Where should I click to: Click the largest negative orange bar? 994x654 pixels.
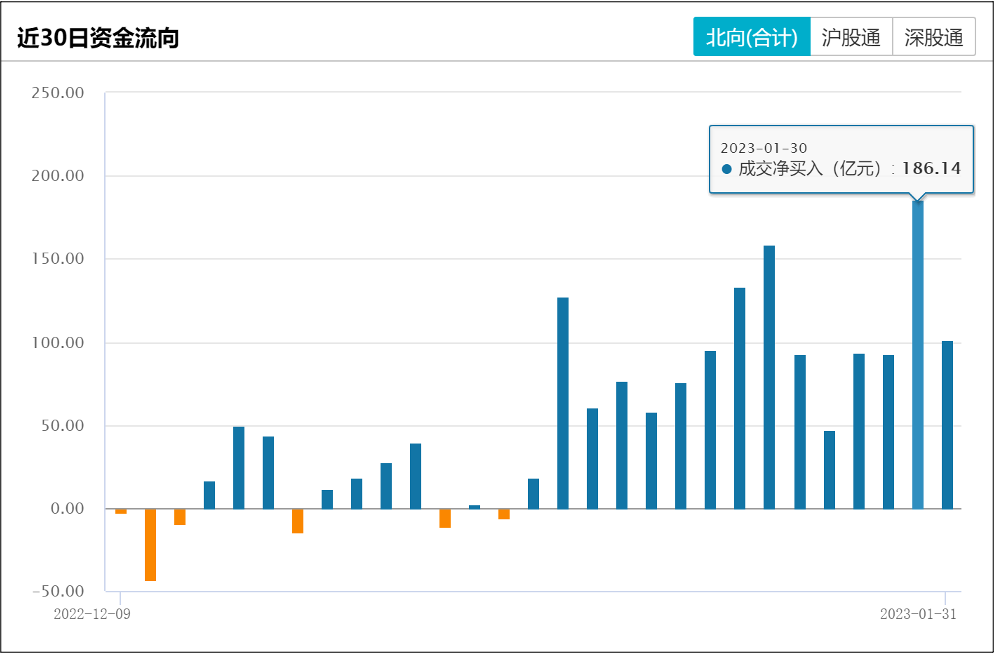click(x=151, y=544)
